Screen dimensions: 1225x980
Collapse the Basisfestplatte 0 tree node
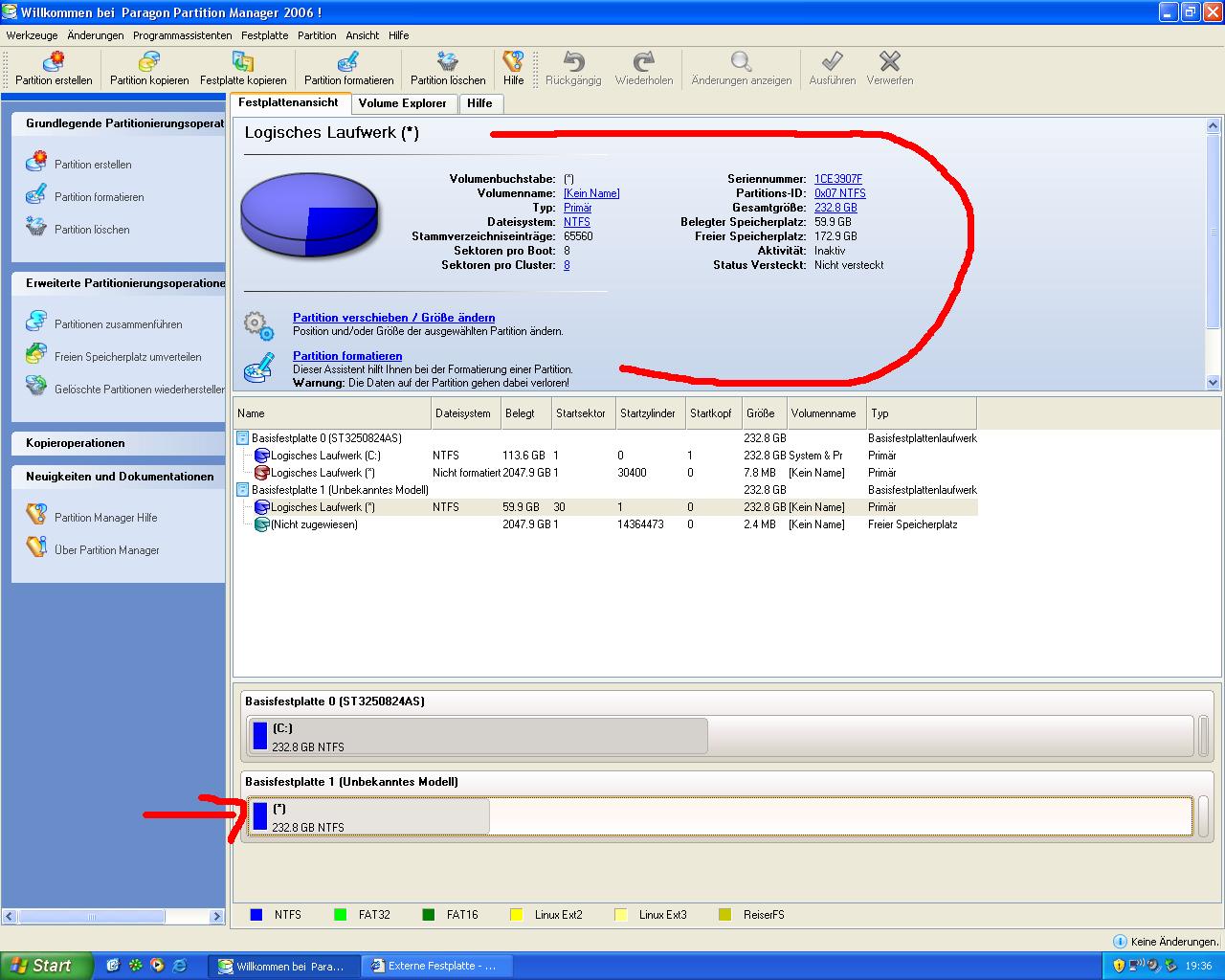pyautogui.click(x=242, y=438)
